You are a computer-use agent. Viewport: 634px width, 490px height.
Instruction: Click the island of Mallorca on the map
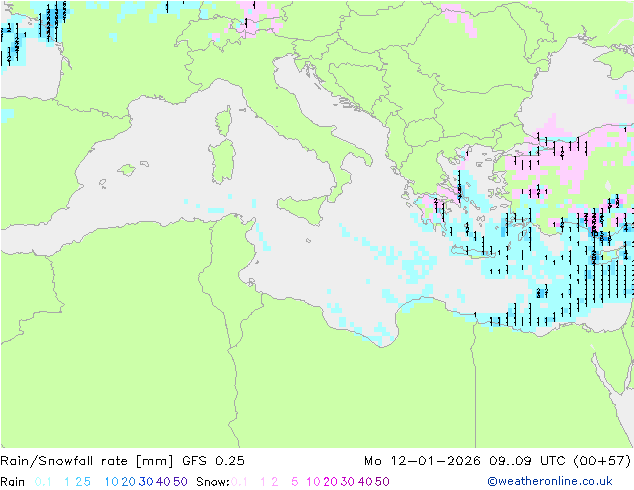pos(127,170)
